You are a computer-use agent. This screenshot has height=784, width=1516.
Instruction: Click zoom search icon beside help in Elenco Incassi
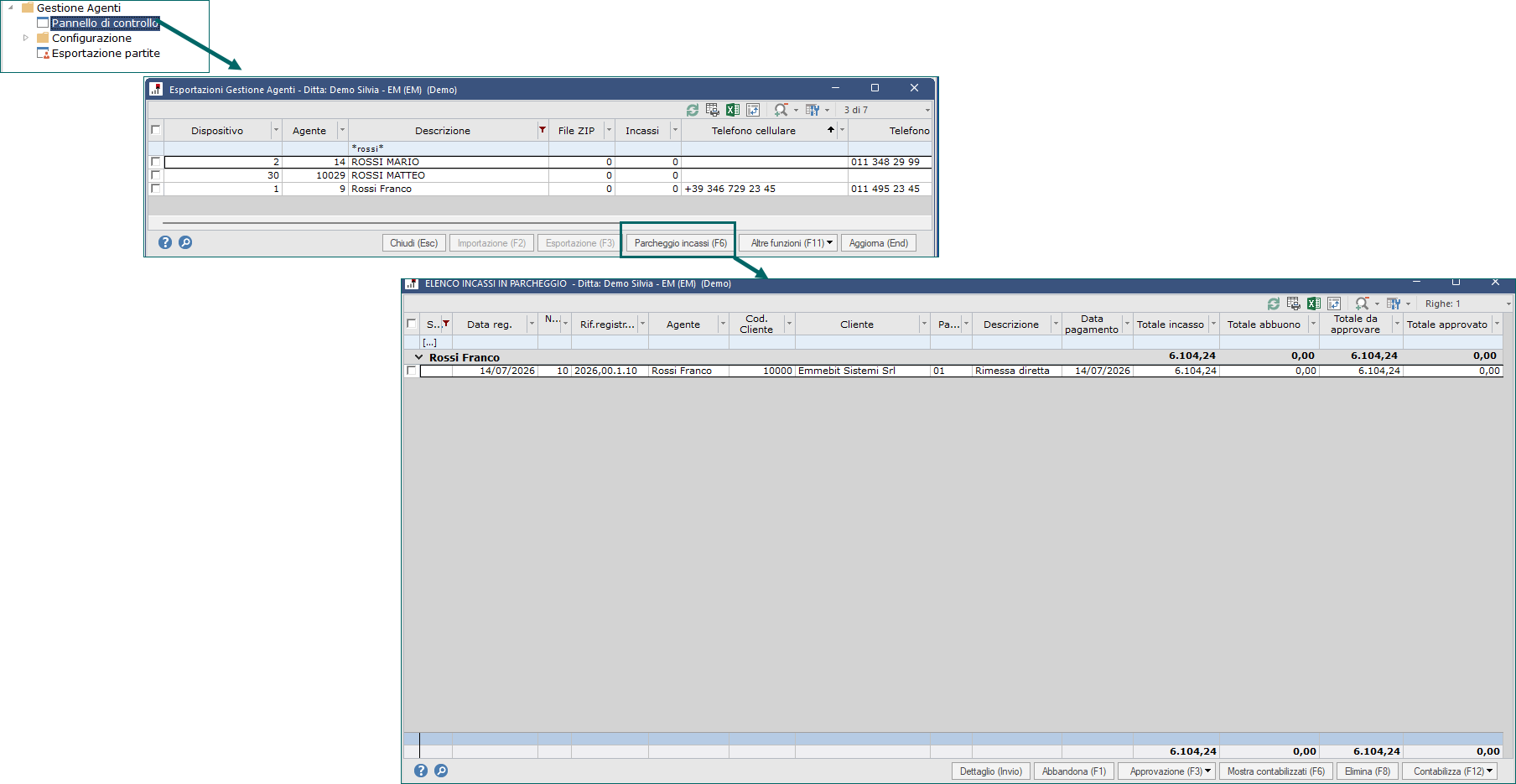coord(441,771)
